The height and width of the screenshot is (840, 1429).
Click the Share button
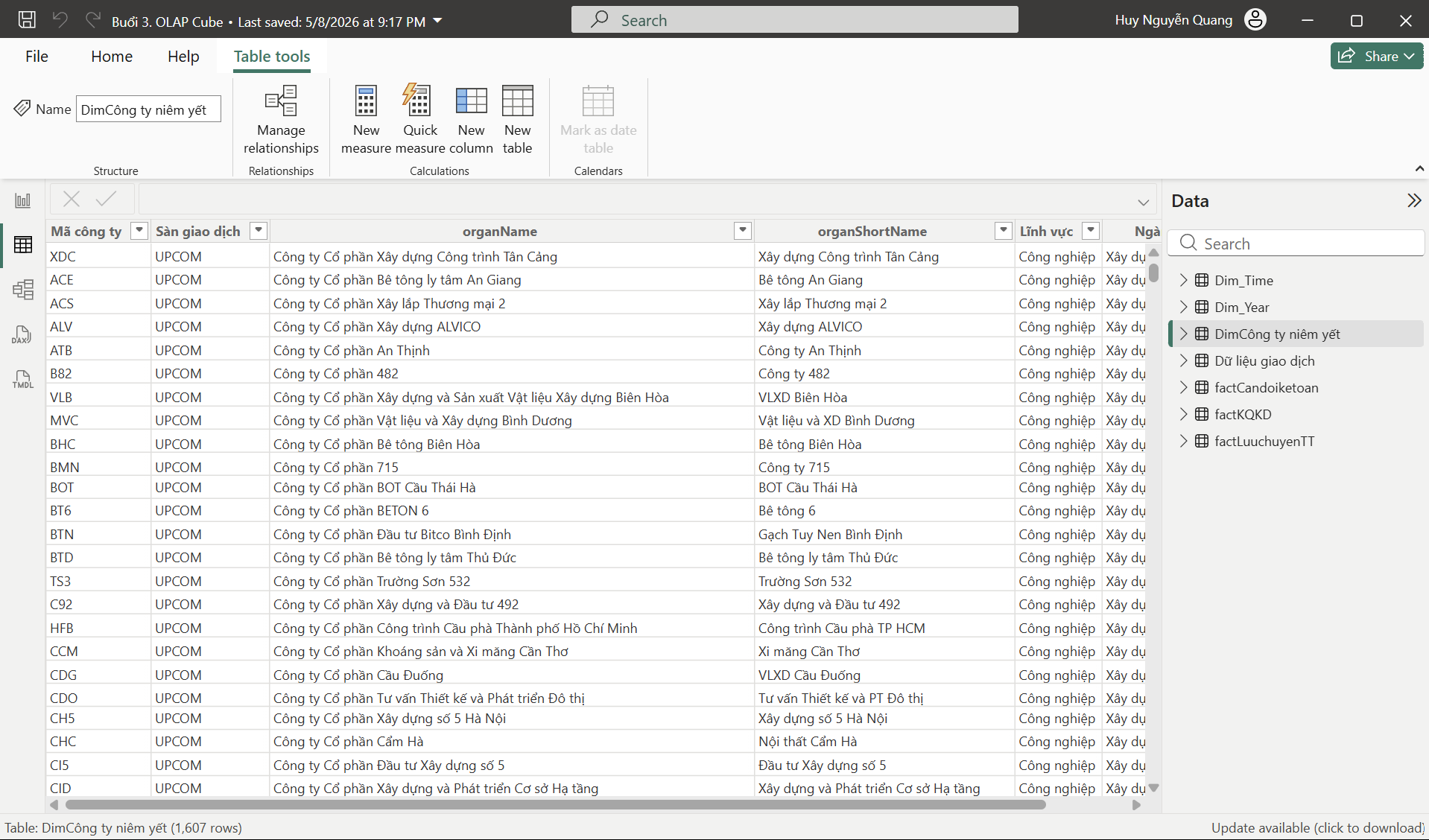1376,56
